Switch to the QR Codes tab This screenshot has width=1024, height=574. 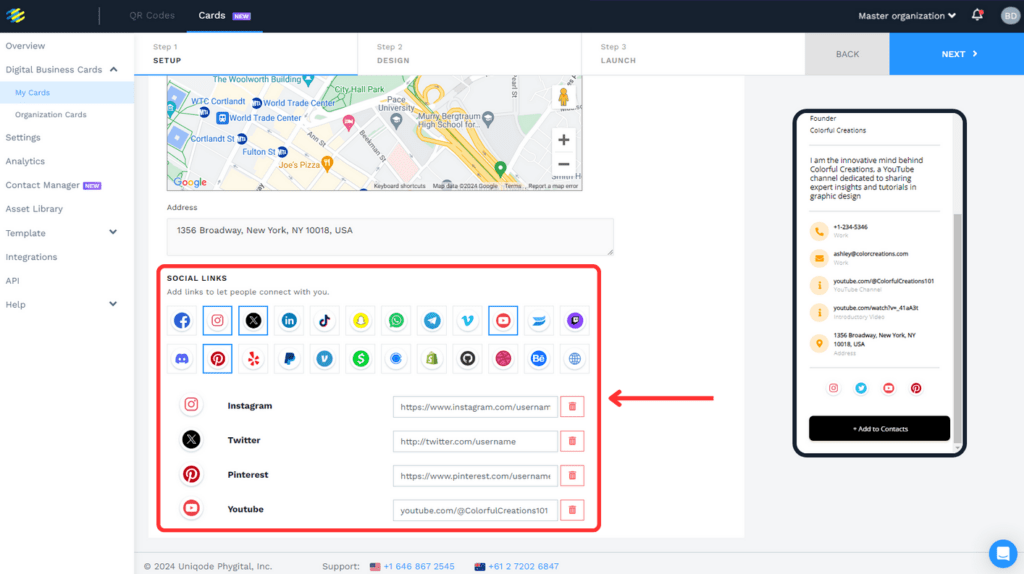click(152, 15)
